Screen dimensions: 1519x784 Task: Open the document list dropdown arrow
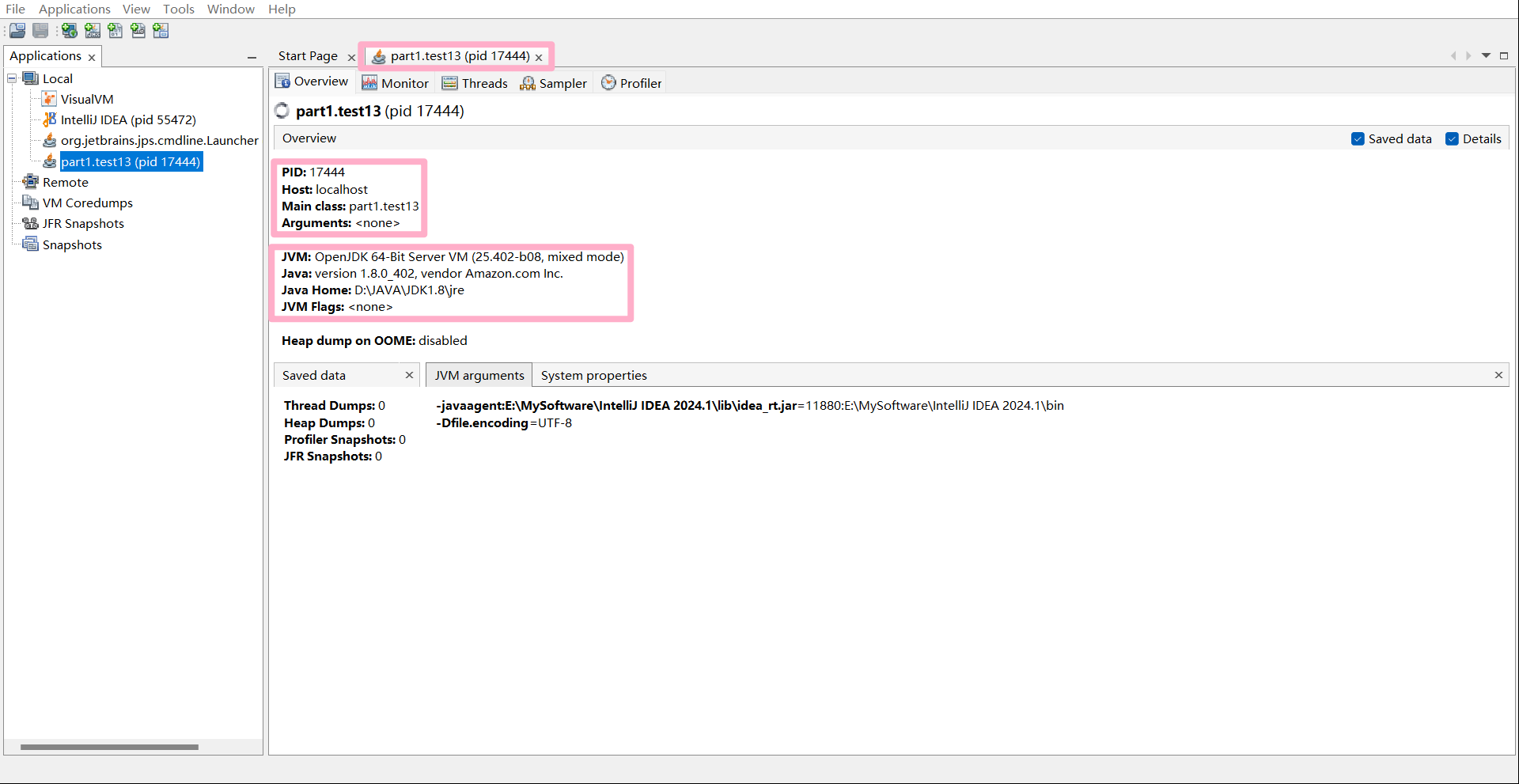(1486, 55)
